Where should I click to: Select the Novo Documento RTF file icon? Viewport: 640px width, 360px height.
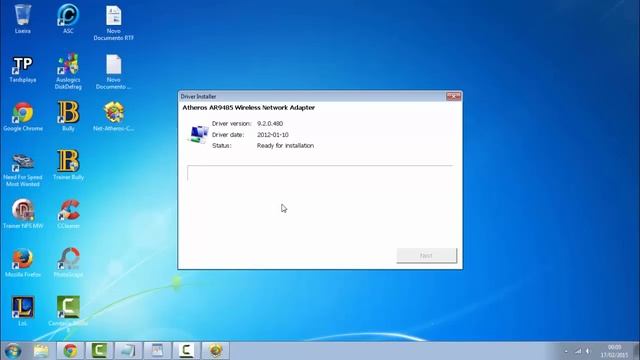(113, 22)
